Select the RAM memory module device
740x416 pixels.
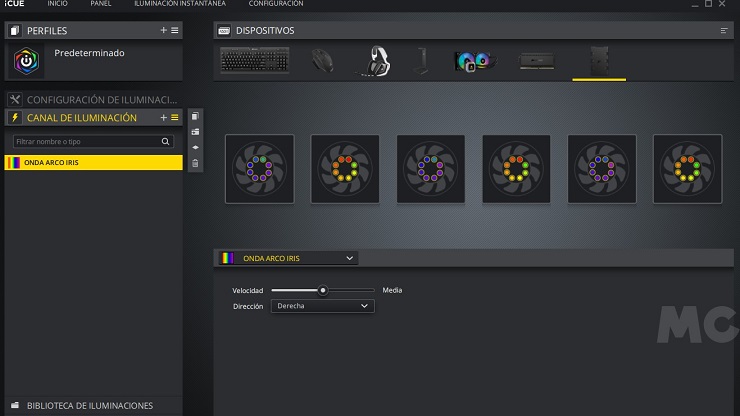536,61
